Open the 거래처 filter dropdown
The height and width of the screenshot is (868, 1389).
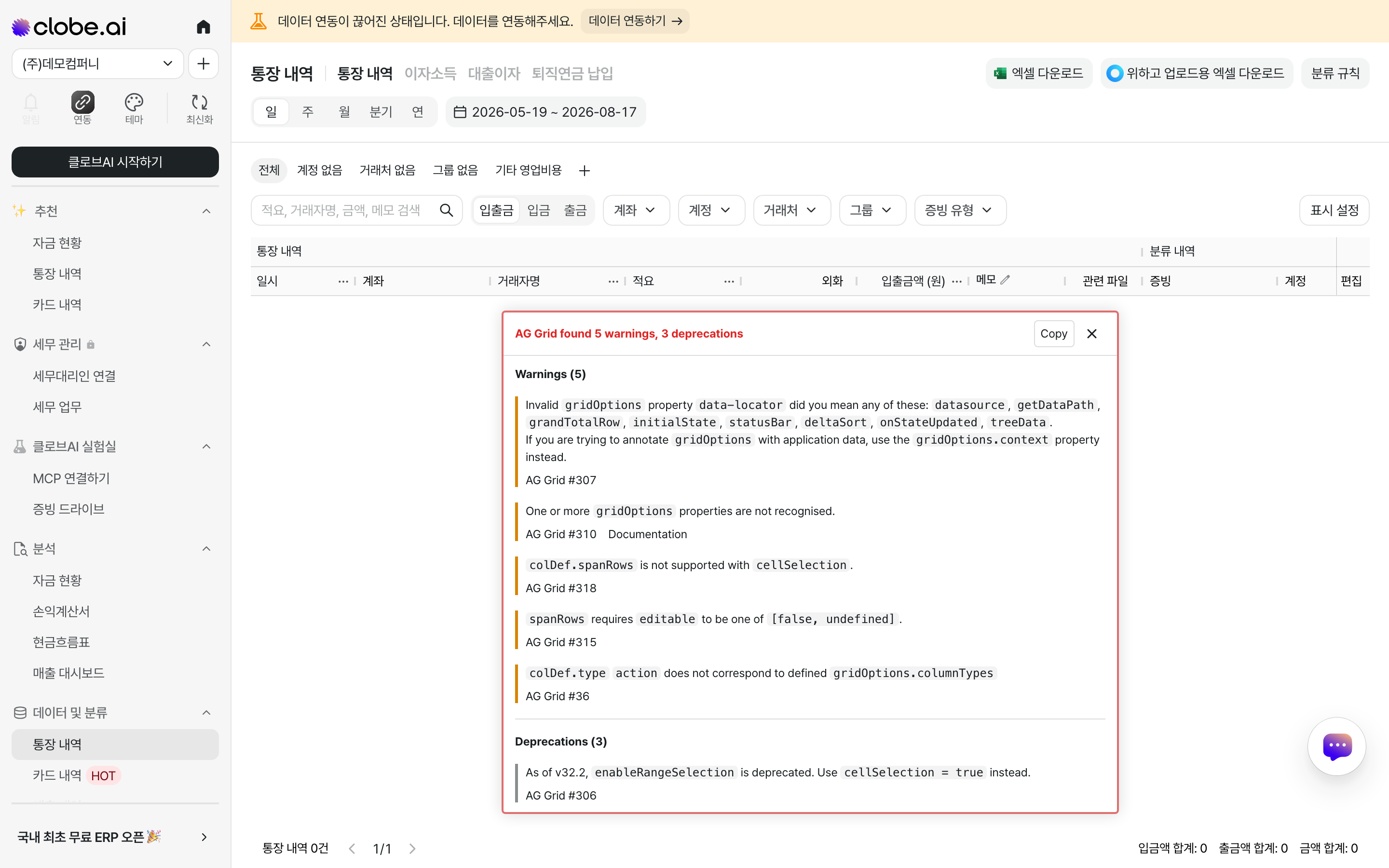pos(791,210)
